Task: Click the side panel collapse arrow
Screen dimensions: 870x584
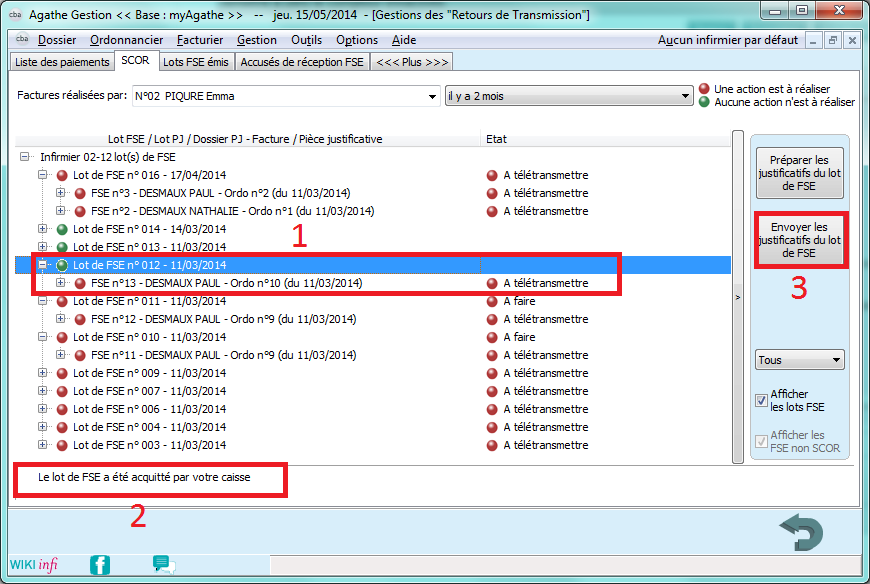Action: (738, 297)
